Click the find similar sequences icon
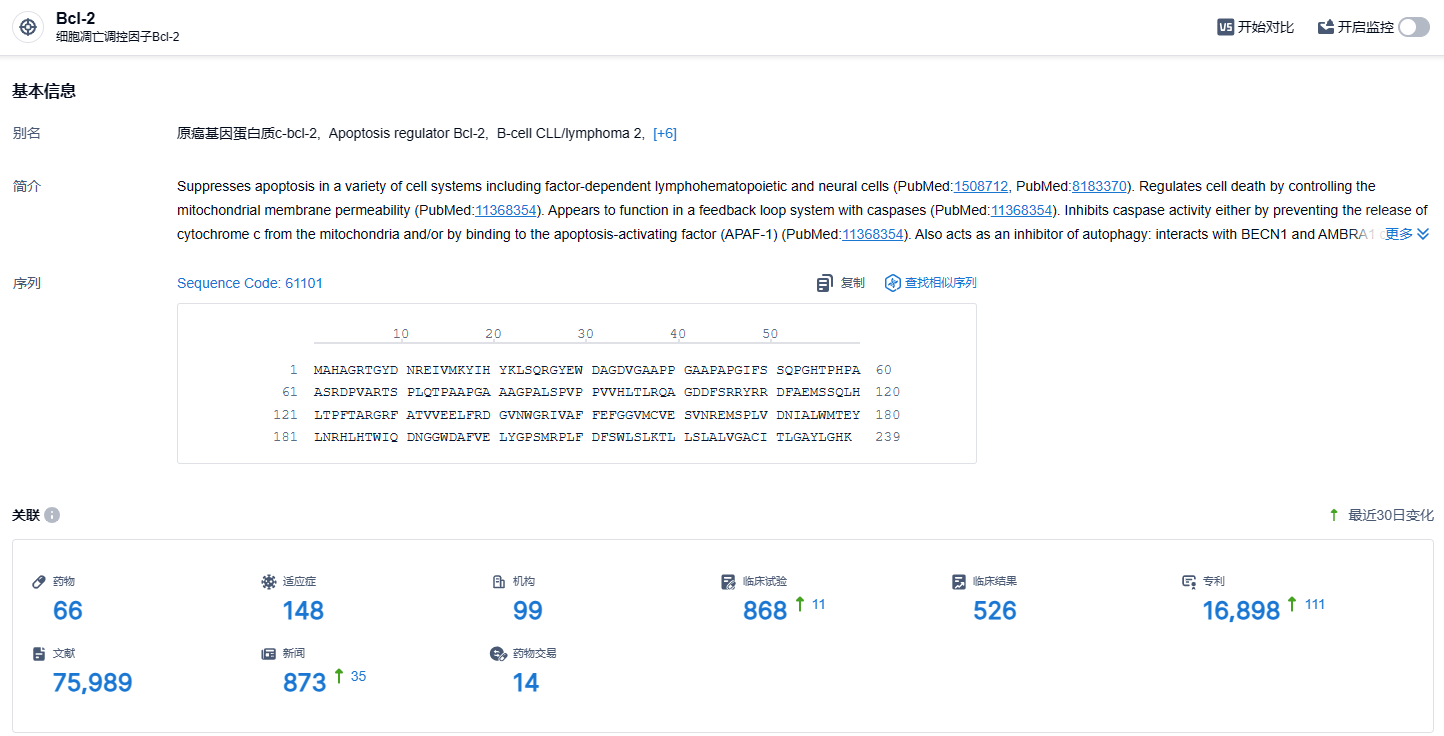 (x=893, y=284)
